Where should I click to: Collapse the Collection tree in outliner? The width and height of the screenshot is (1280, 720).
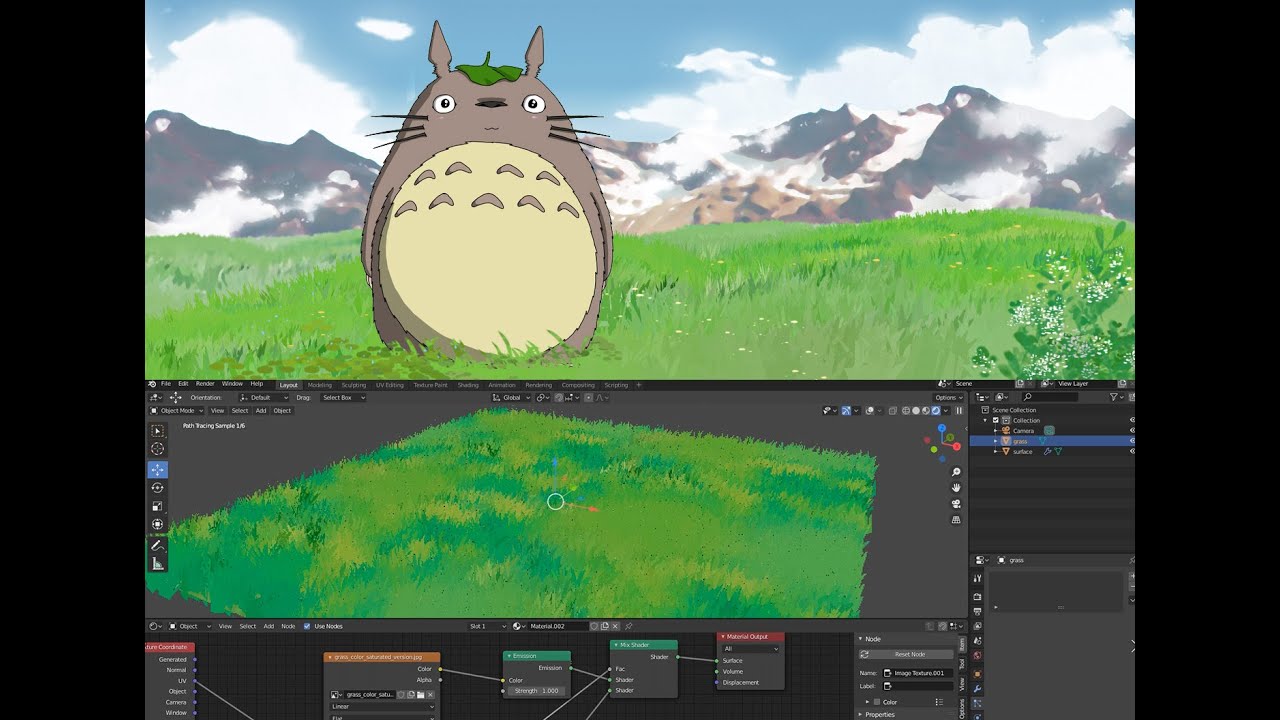click(984, 420)
